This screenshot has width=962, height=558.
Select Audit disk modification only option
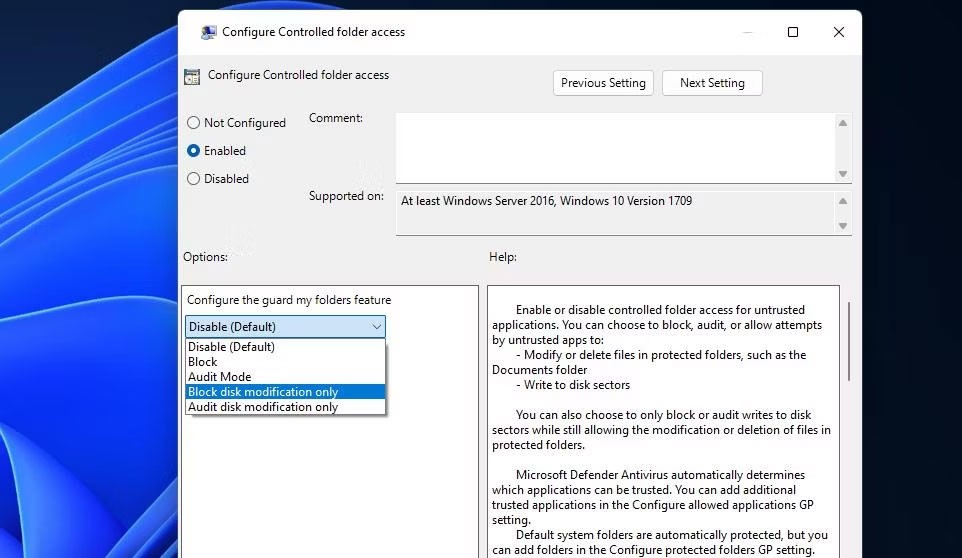[x=263, y=407]
